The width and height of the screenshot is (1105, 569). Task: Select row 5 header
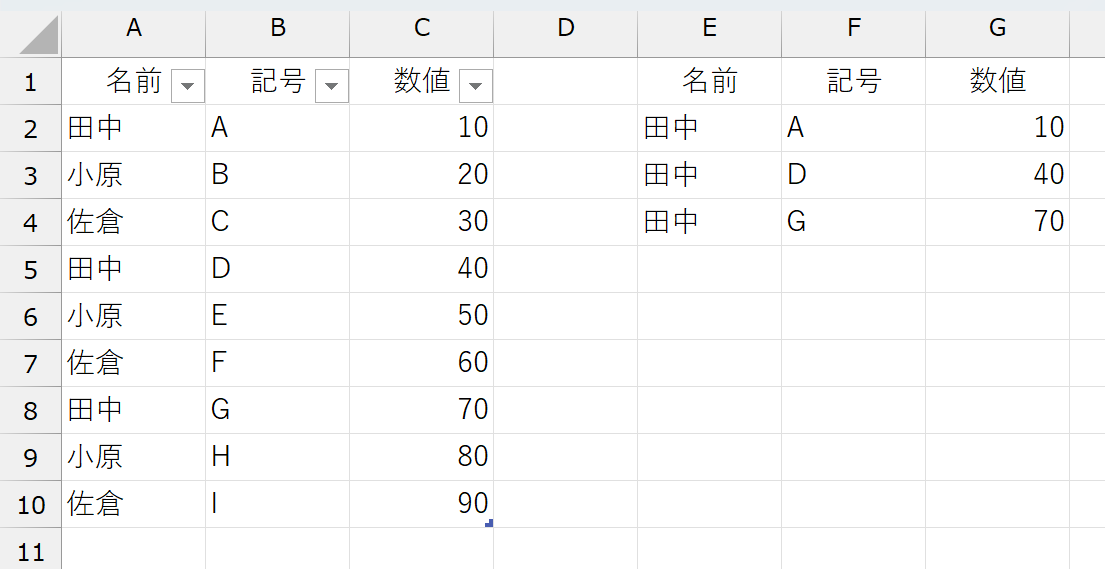pyautogui.click(x=30, y=269)
